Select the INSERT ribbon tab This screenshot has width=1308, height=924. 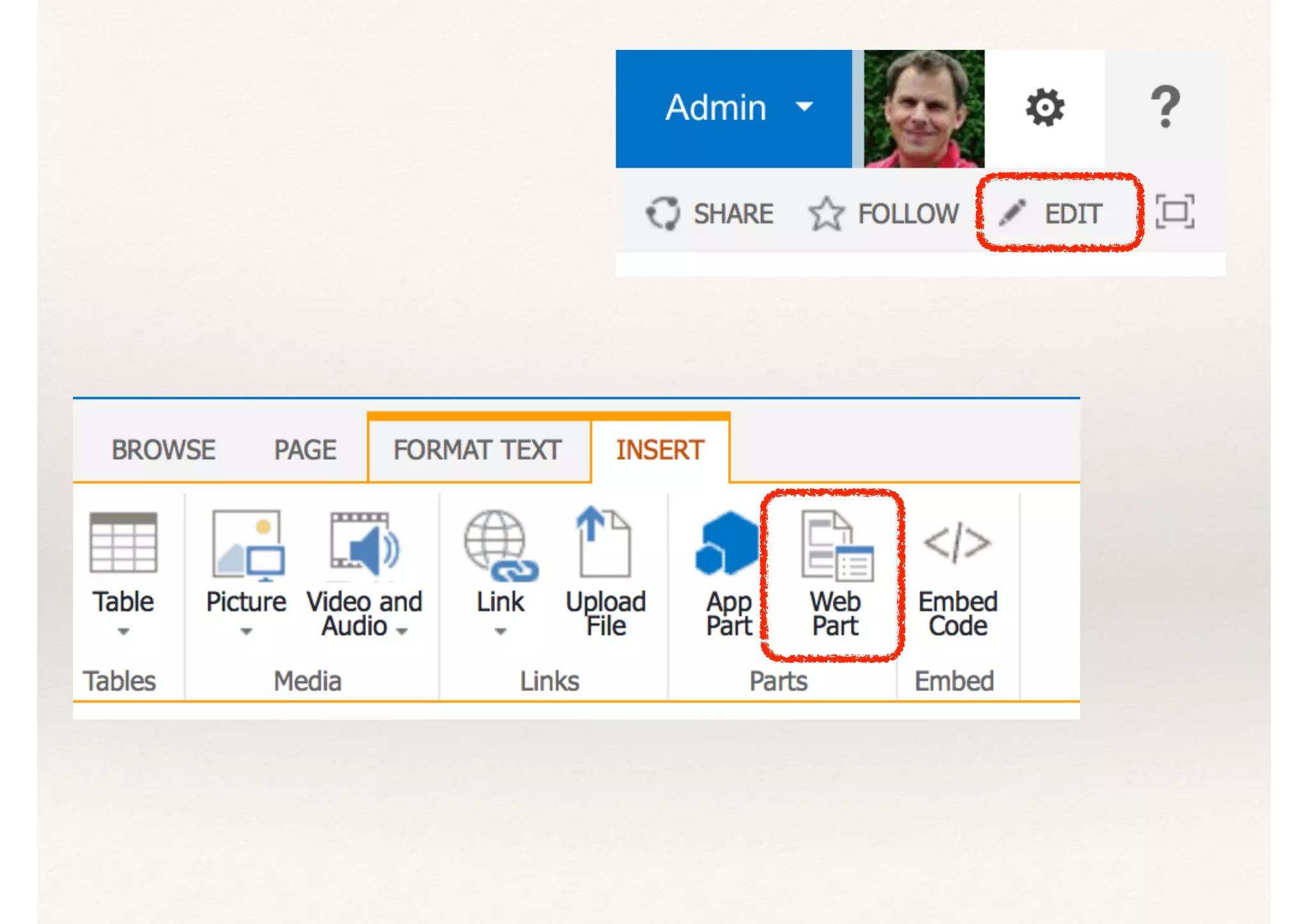tap(660, 450)
